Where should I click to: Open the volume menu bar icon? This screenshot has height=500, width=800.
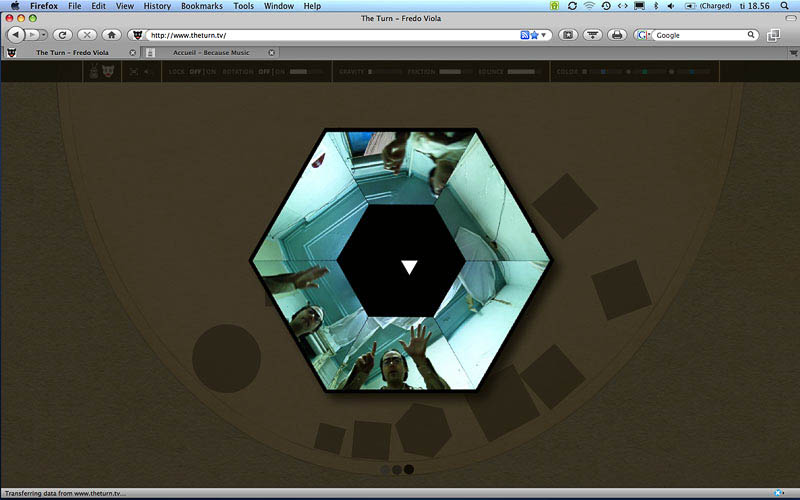click(x=671, y=6)
